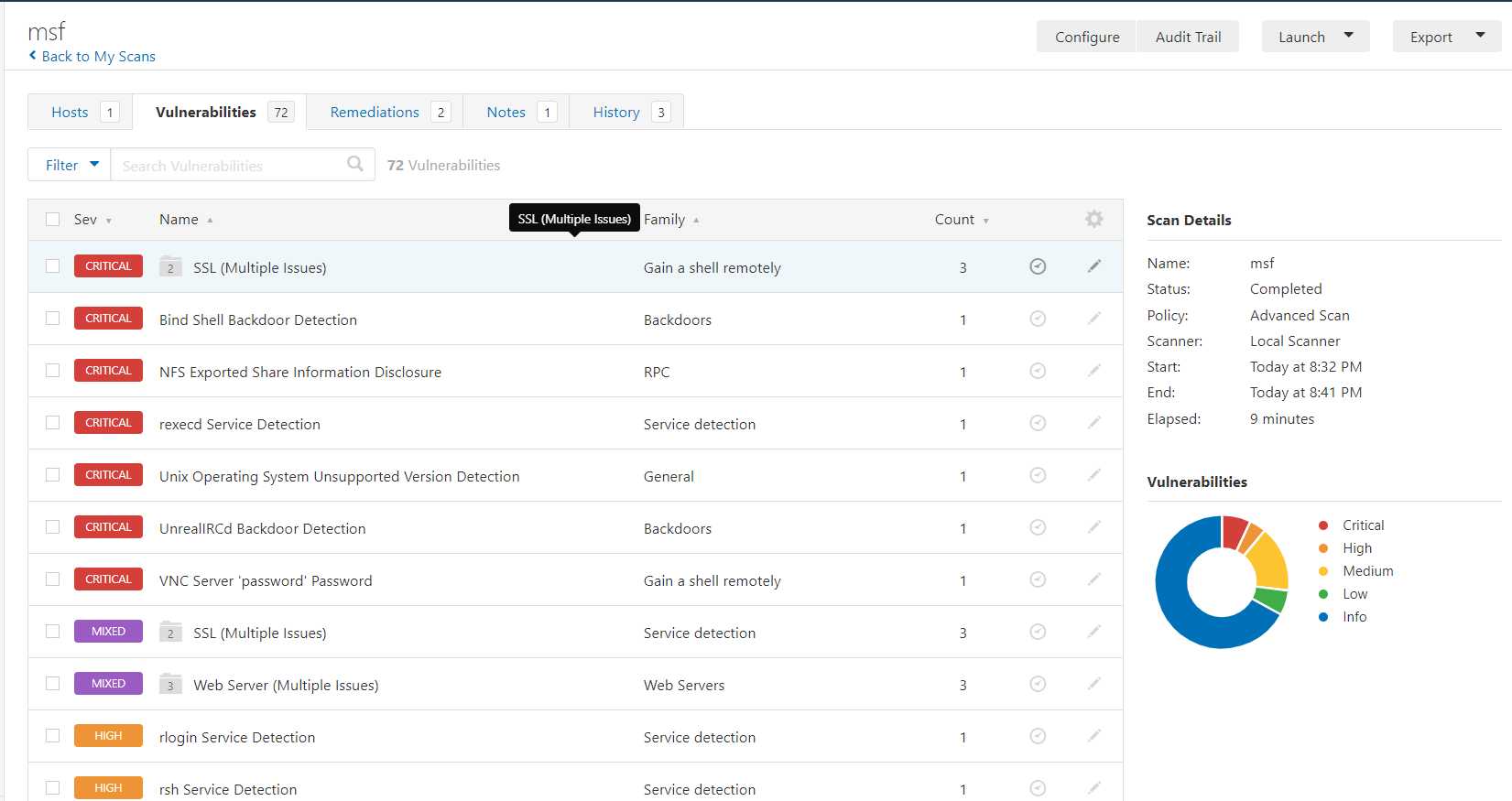Sort by the Name column header

(x=186, y=220)
